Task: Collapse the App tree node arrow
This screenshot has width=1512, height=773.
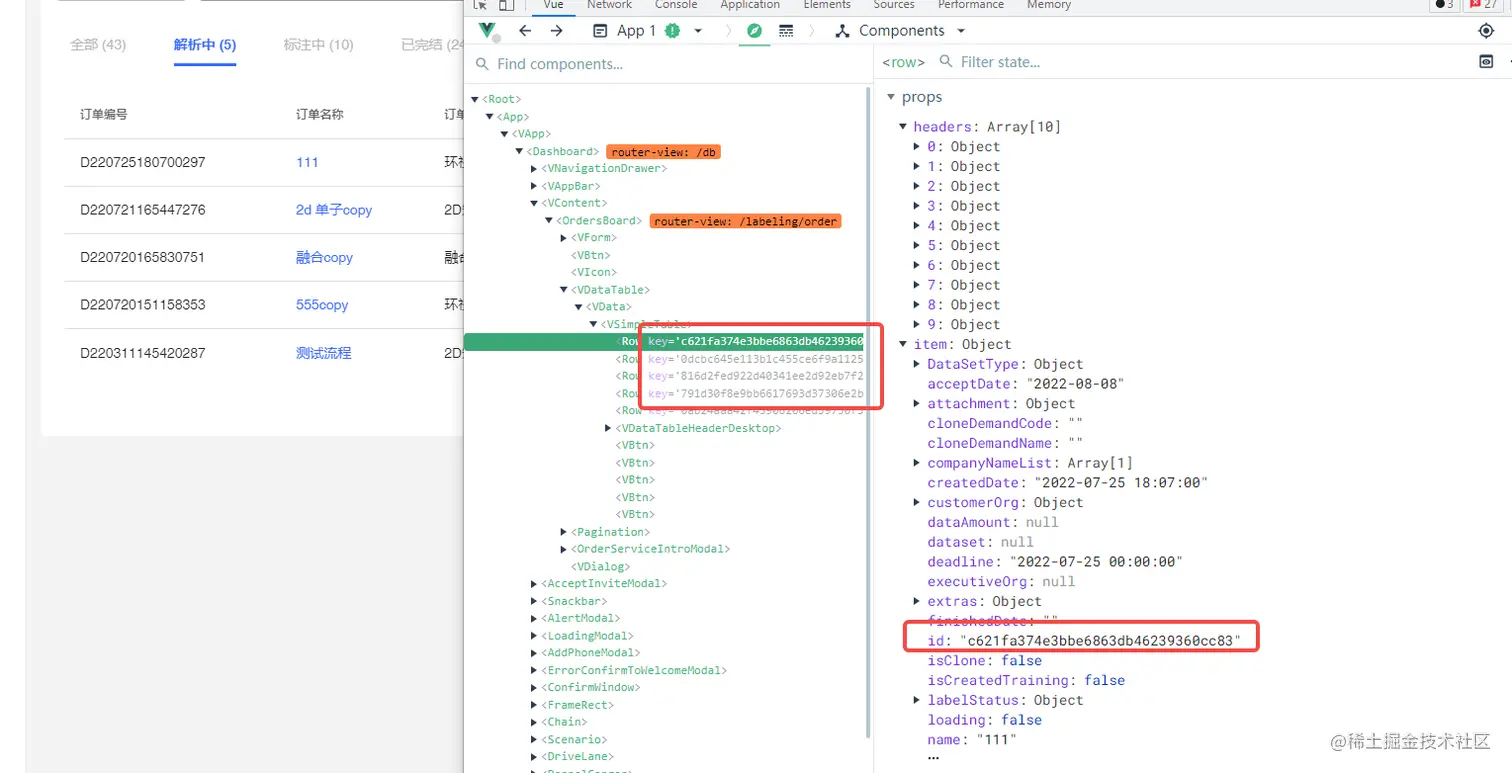Action: [490, 117]
